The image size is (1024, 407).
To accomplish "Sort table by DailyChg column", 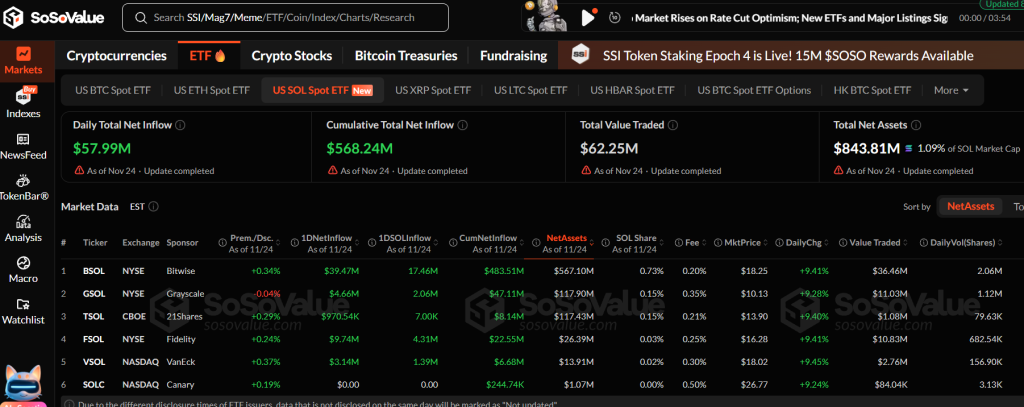I will 804,243.
